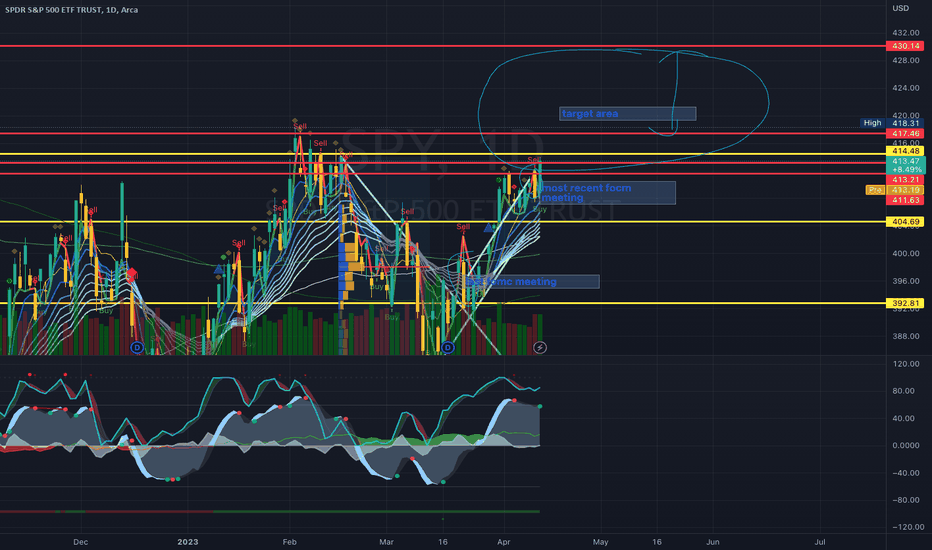The height and width of the screenshot is (550, 932).
Task: Click the High 418.31 label
Action: tap(892, 123)
